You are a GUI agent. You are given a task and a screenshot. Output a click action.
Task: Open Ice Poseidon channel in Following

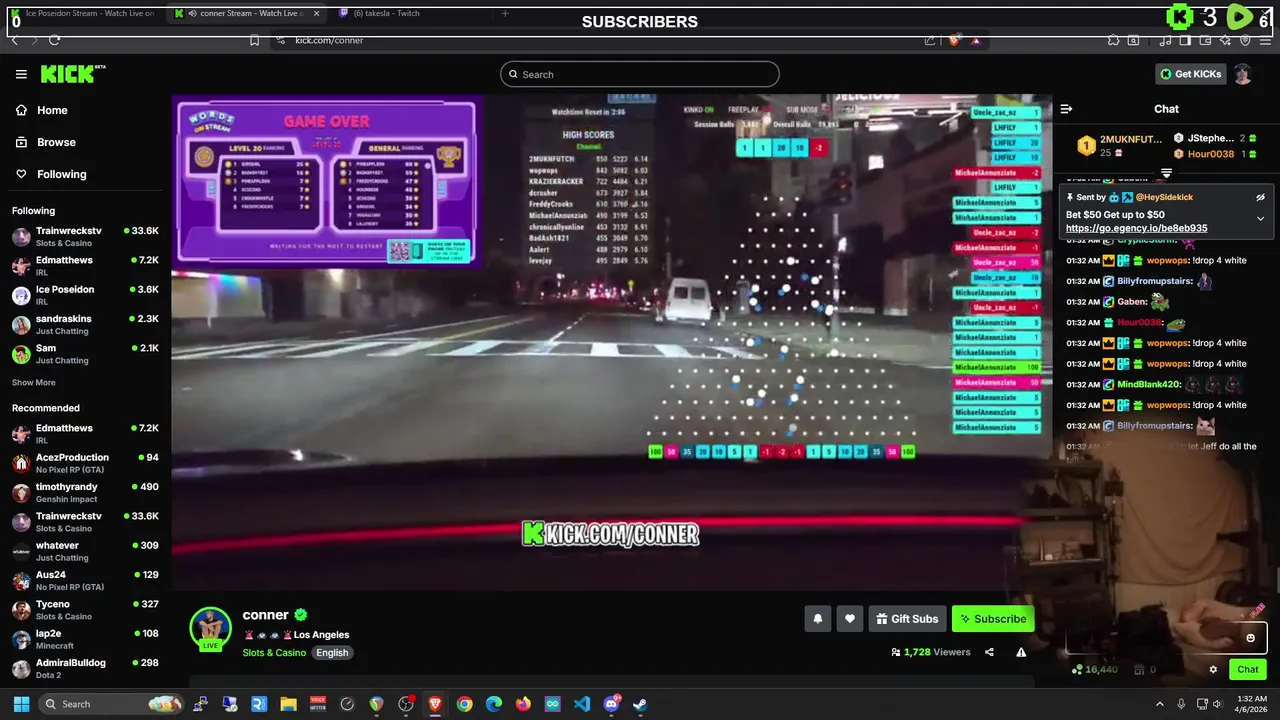tap(85, 295)
